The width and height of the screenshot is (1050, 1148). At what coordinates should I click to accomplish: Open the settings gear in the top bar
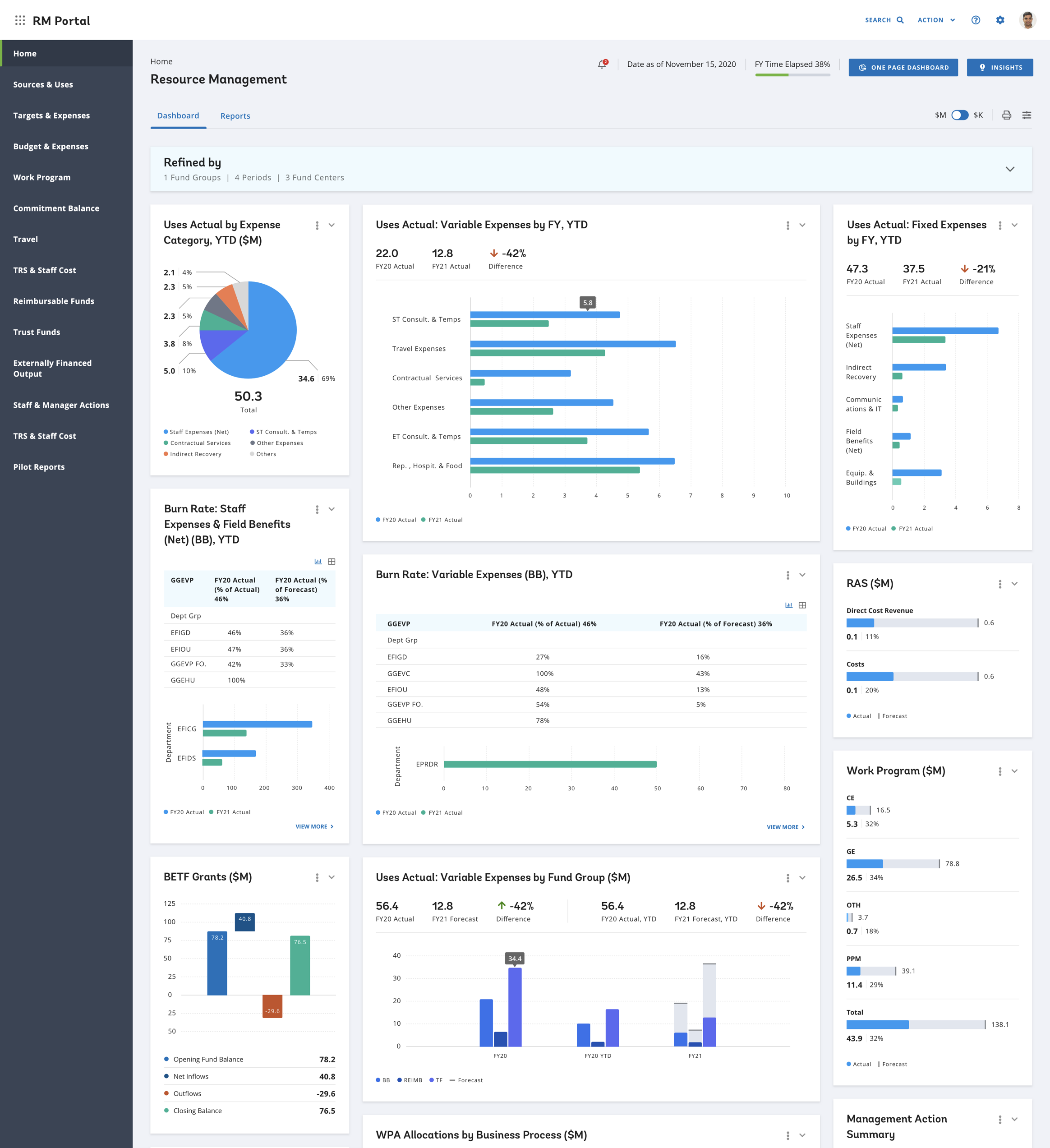pos(1000,20)
